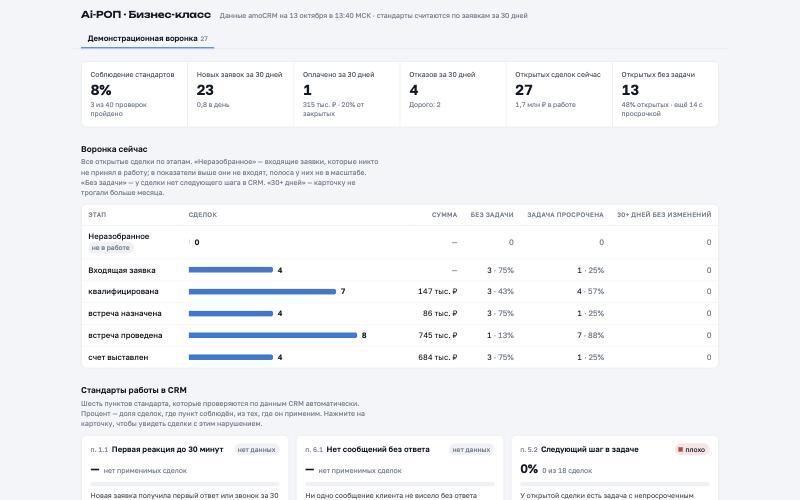This screenshot has height=500, width=800.
Task: Select the Неразобранное stage row label
Action: click(119, 236)
